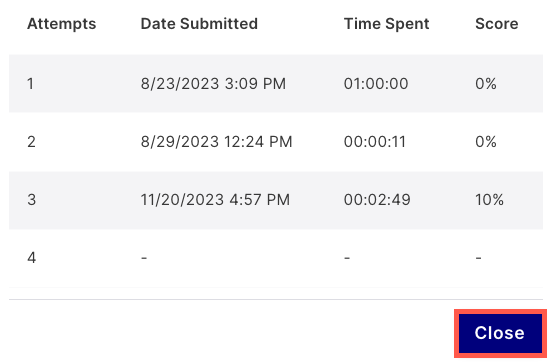Select attempt number 4 cell
This screenshot has height=362, width=558.
tap(31, 258)
